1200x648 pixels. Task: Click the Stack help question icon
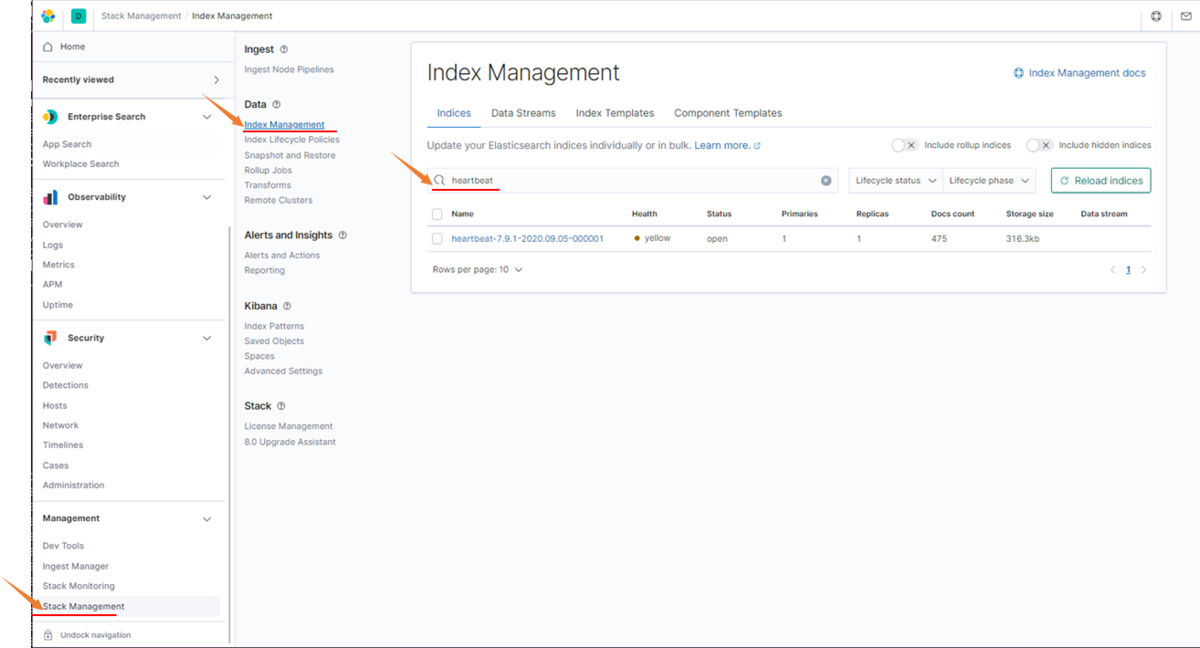281,406
